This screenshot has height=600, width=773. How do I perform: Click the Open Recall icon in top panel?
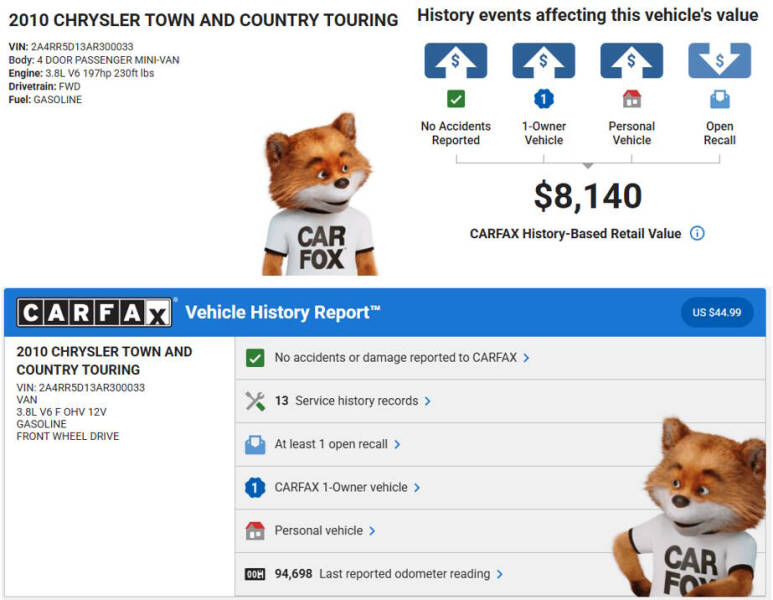coord(719,99)
